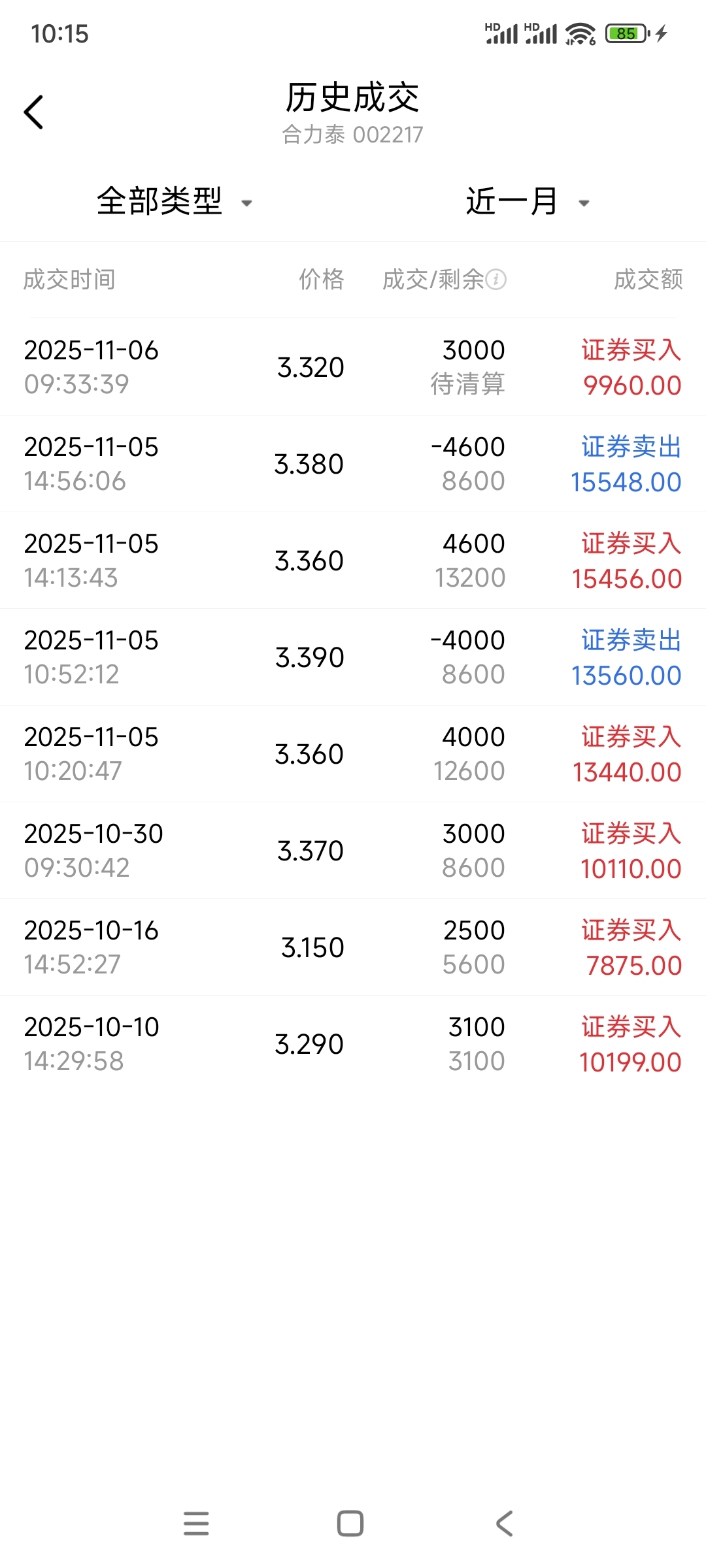Tap the back arrow in the header
The width and height of the screenshot is (706, 1568).
coord(34,112)
